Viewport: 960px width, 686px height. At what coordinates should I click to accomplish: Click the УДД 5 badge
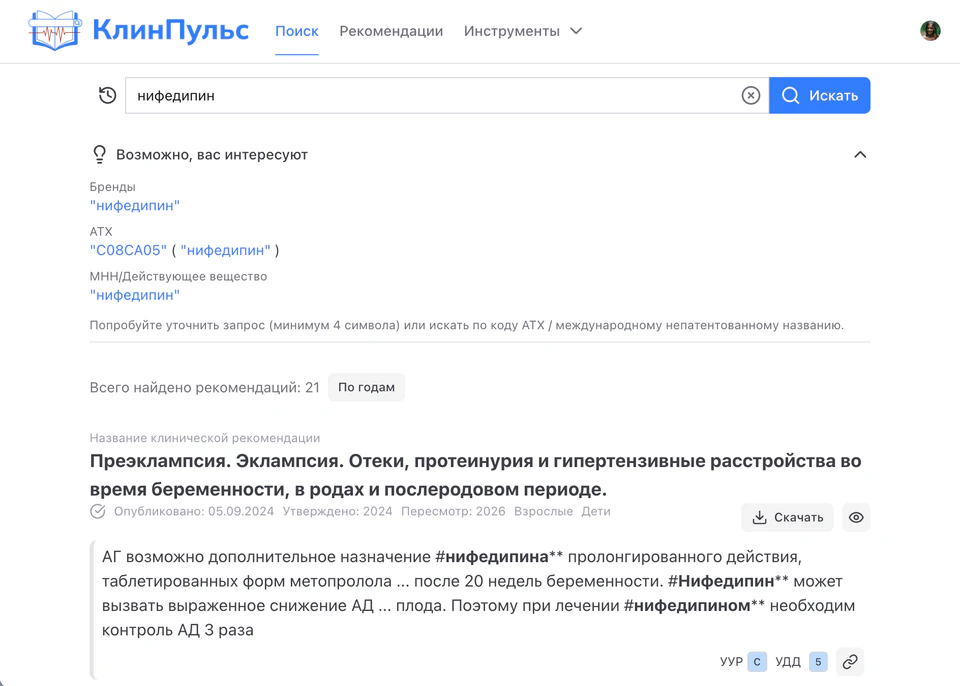818,662
